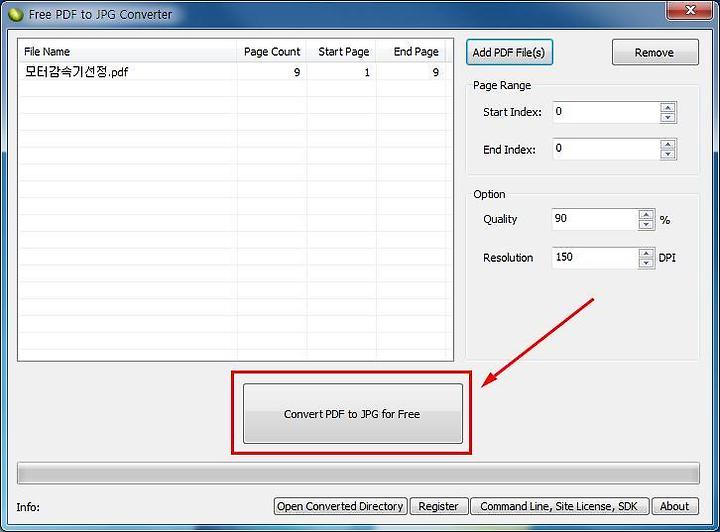Click the app icon in title bar
The height and width of the screenshot is (532, 720).
[x=15, y=15]
